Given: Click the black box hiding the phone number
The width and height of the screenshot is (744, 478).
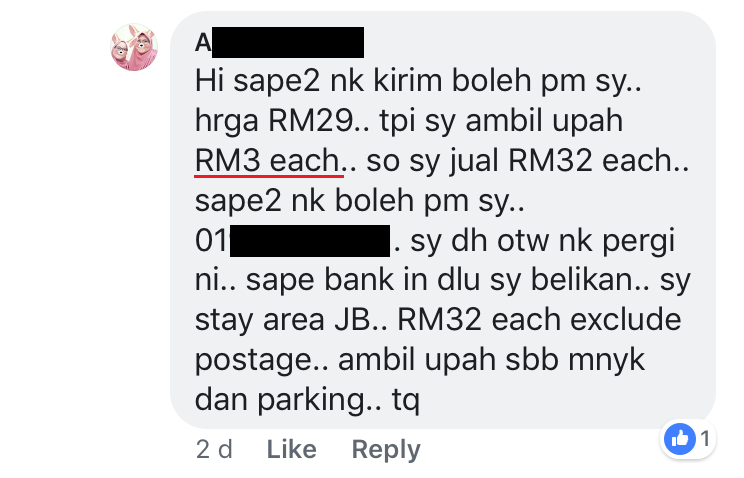Looking at the screenshot, I should point(310,241).
